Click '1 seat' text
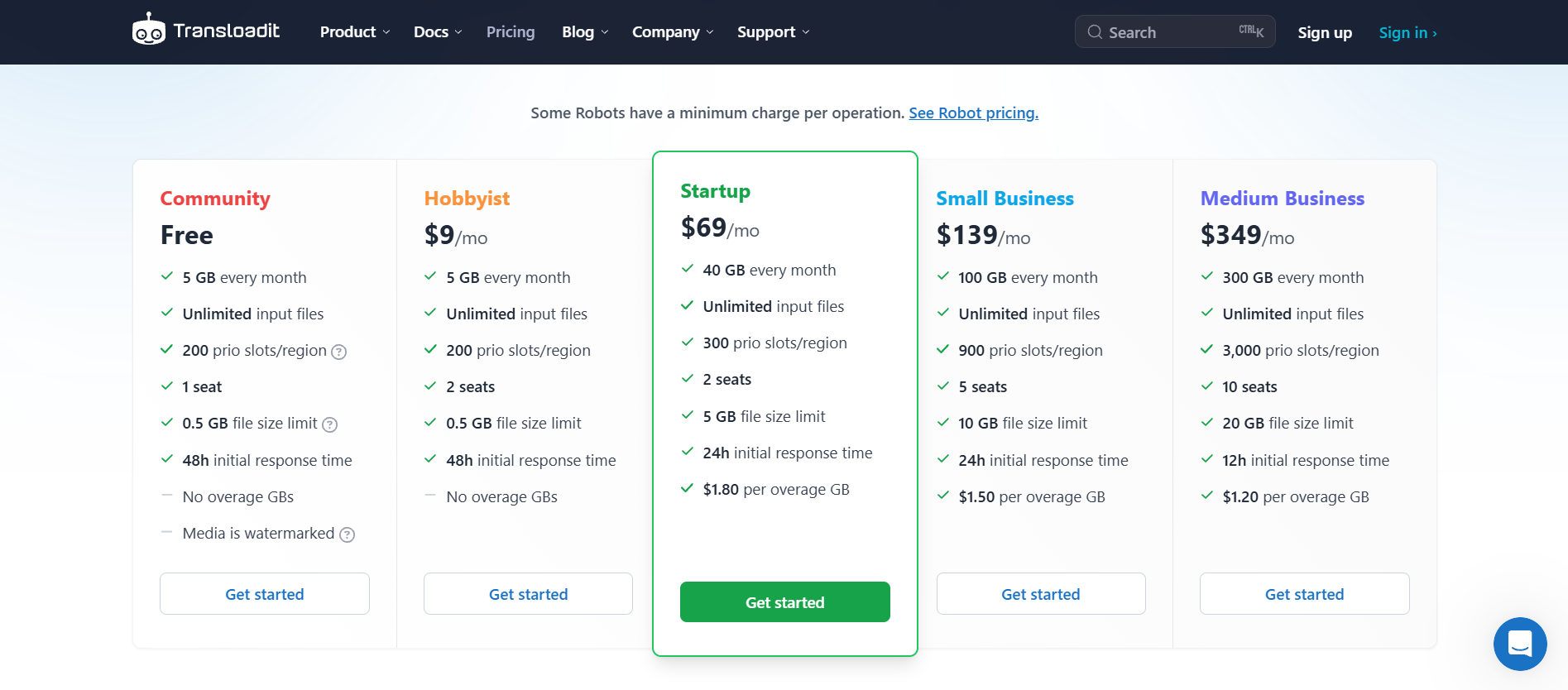This screenshot has width=1568, height=690. (x=202, y=387)
